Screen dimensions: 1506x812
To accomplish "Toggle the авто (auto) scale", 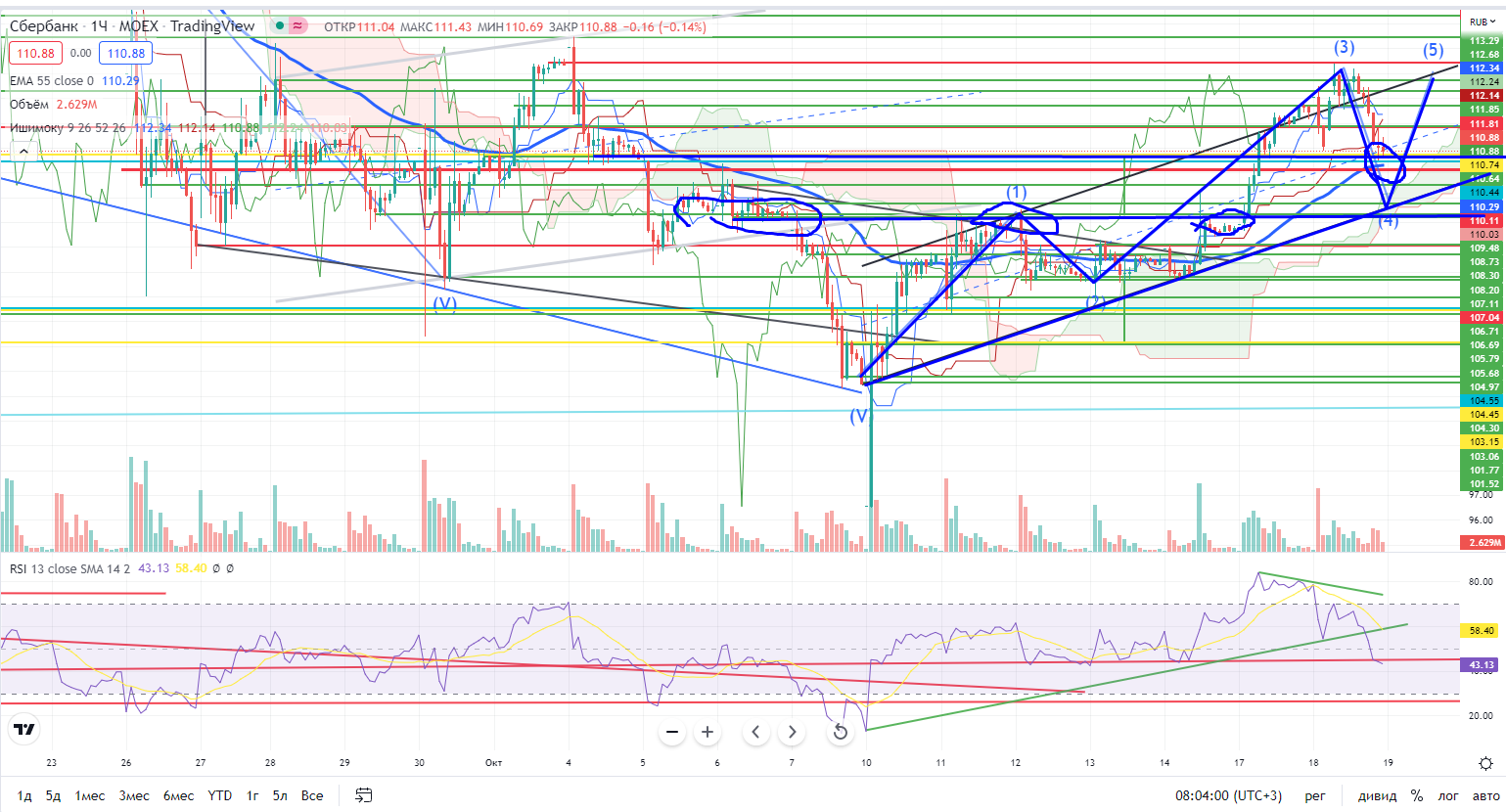I will [x=1485, y=795].
